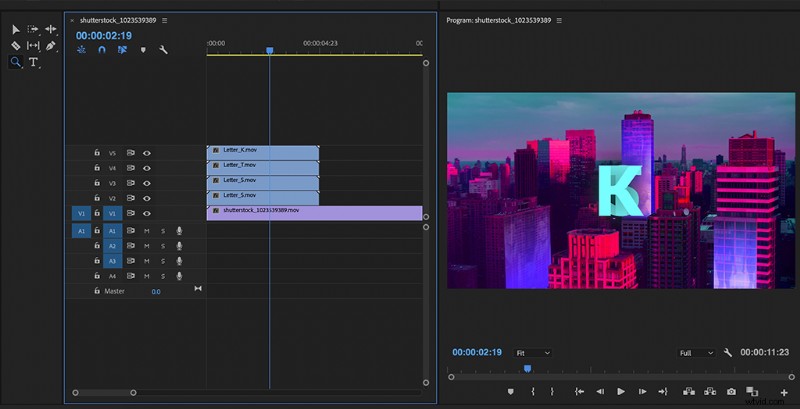Select the Selection arrow tool

coord(16,30)
